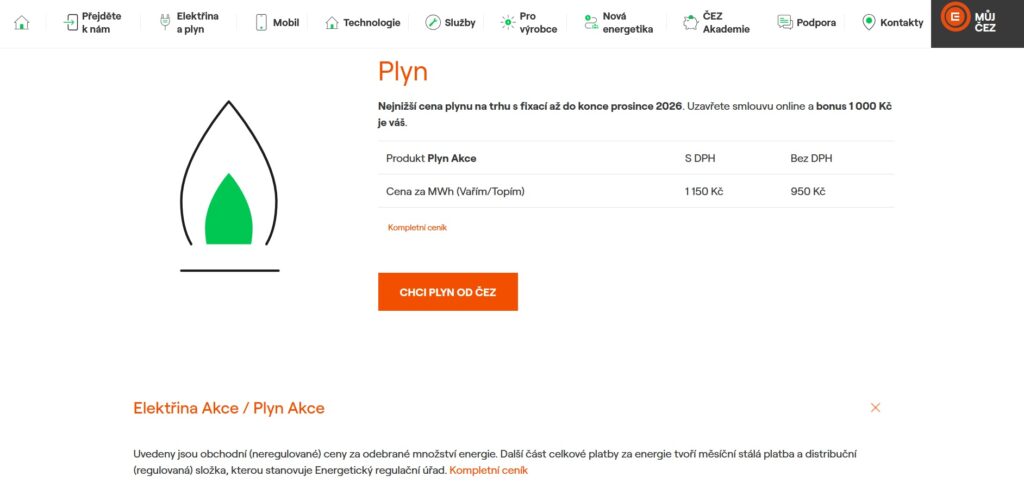Image resolution: width=1024 pixels, height=495 pixels.
Task: Open the MŮJ ČEZ customer portal
Action: point(978,24)
